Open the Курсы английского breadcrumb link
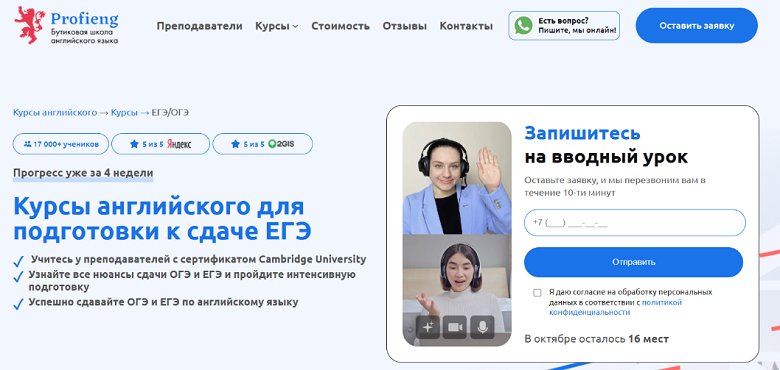Viewport: 780px width, 370px height. point(55,112)
